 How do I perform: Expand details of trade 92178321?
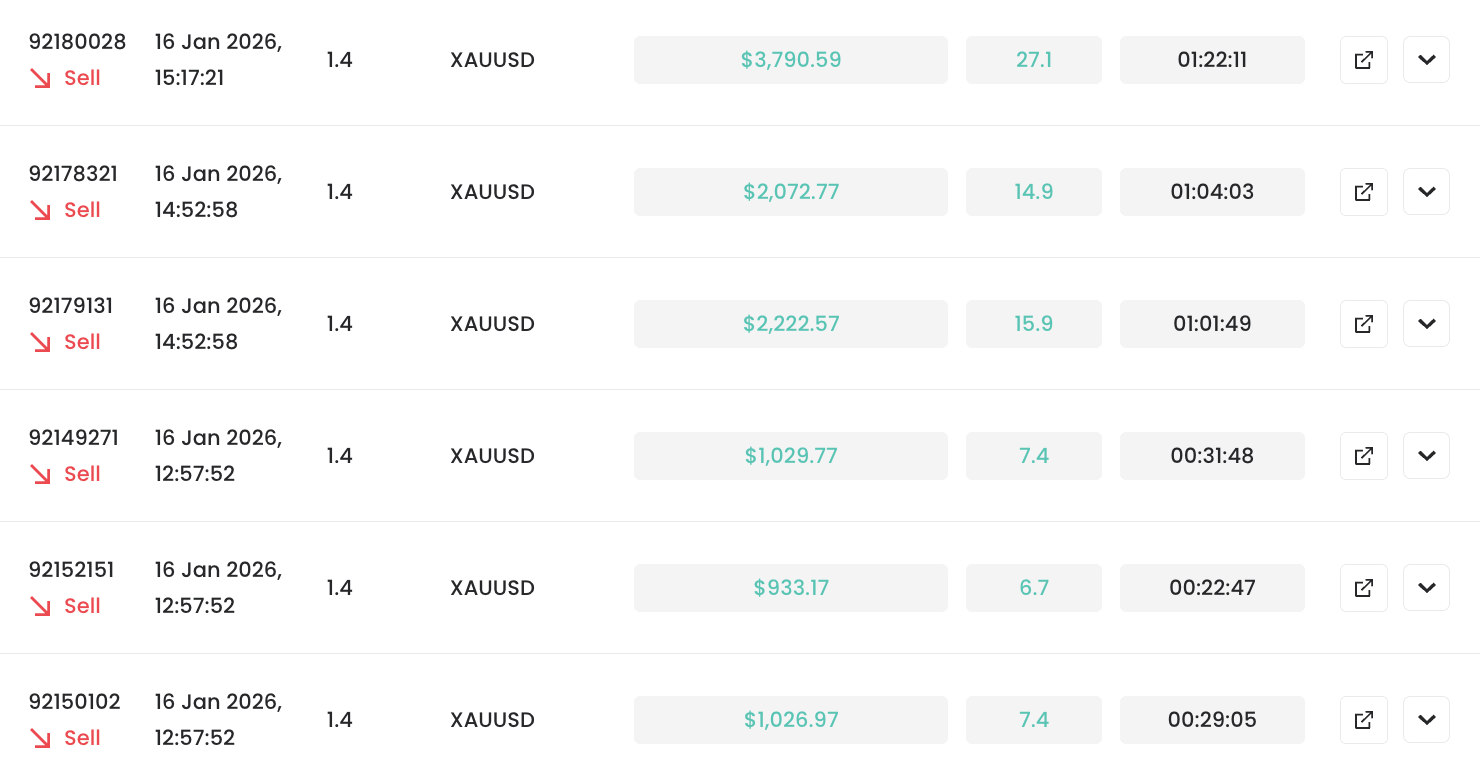click(1426, 192)
